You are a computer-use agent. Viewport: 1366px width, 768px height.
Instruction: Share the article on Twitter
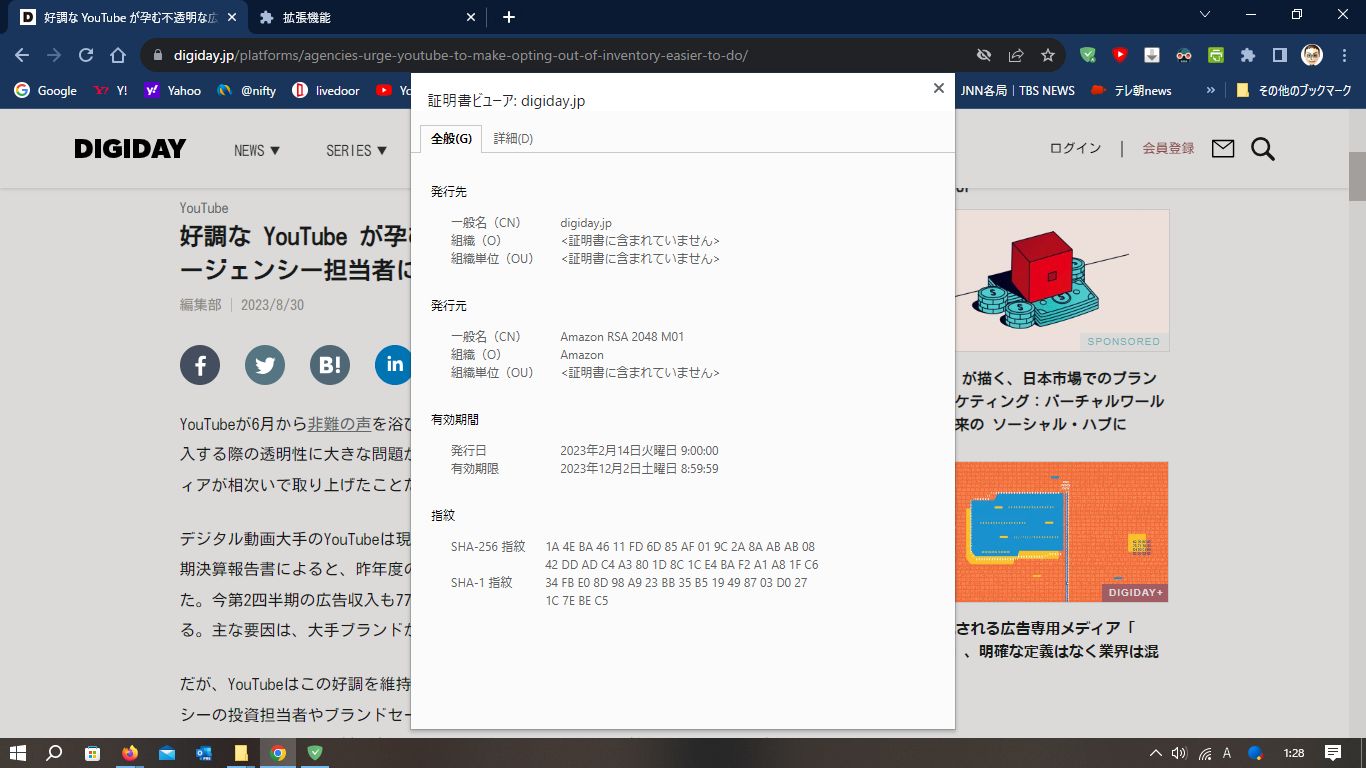coord(264,365)
